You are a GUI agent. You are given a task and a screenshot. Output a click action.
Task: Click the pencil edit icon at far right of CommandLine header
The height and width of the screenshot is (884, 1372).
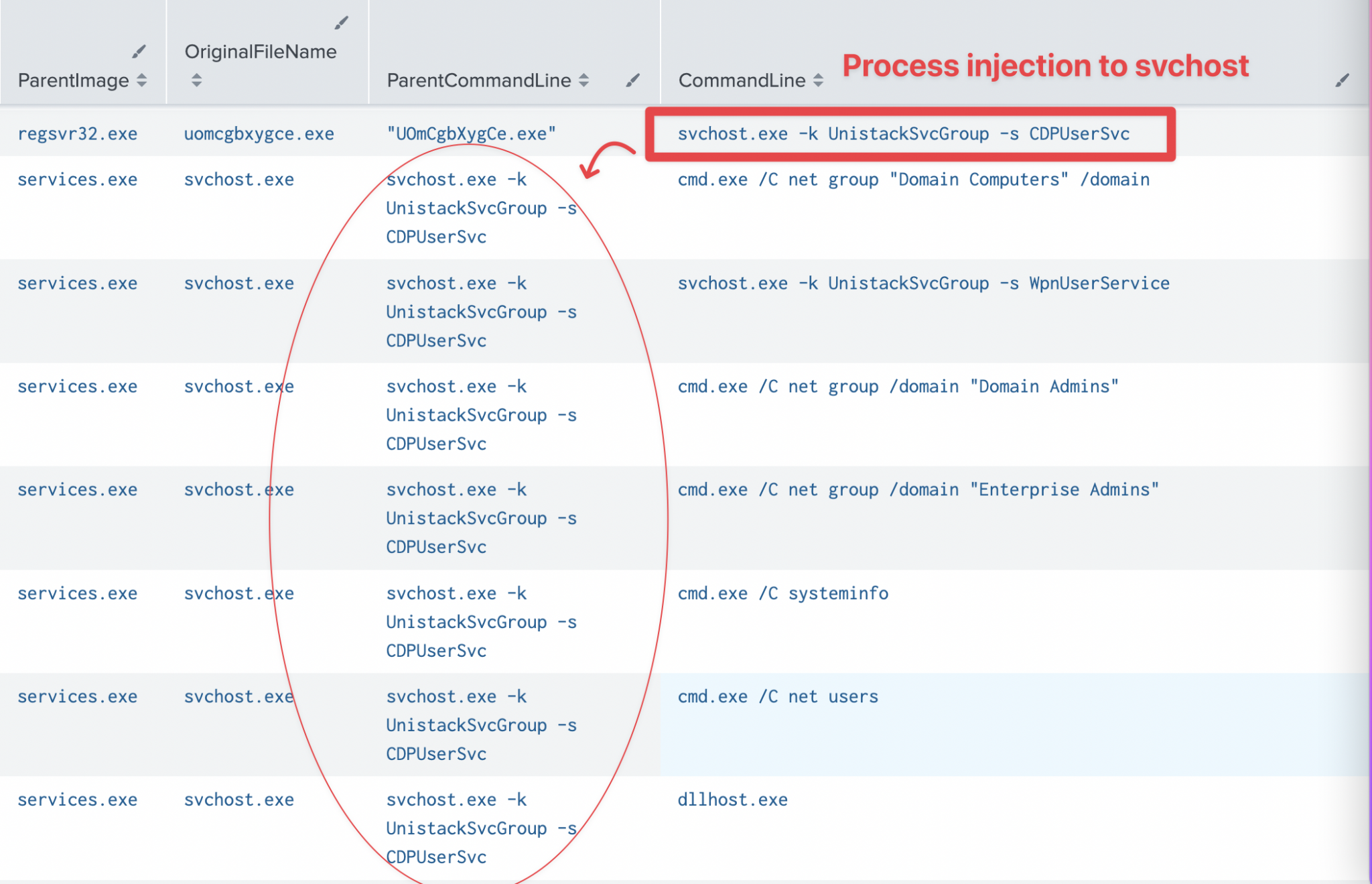pos(1343,80)
